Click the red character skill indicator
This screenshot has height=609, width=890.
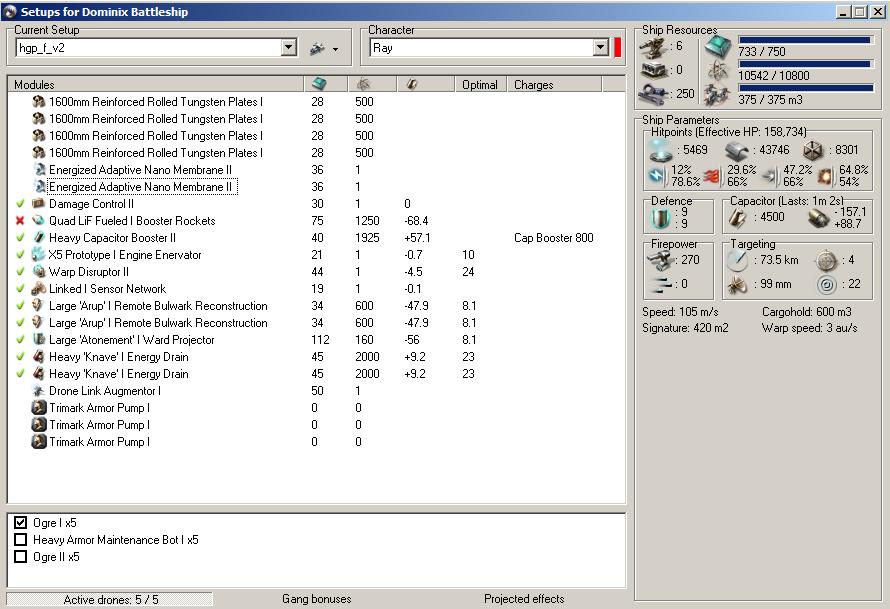[618, 48]
